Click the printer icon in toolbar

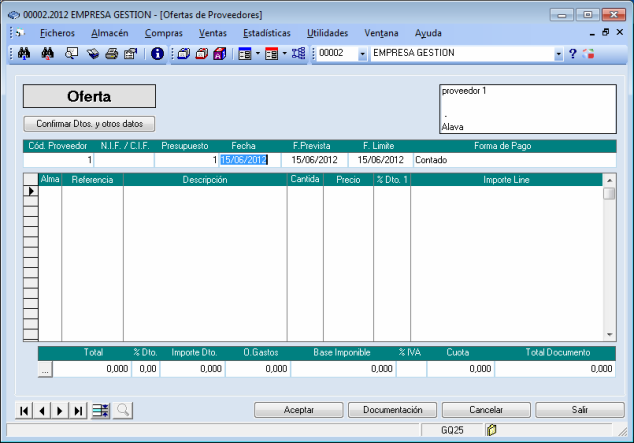[x=112, y=53]
